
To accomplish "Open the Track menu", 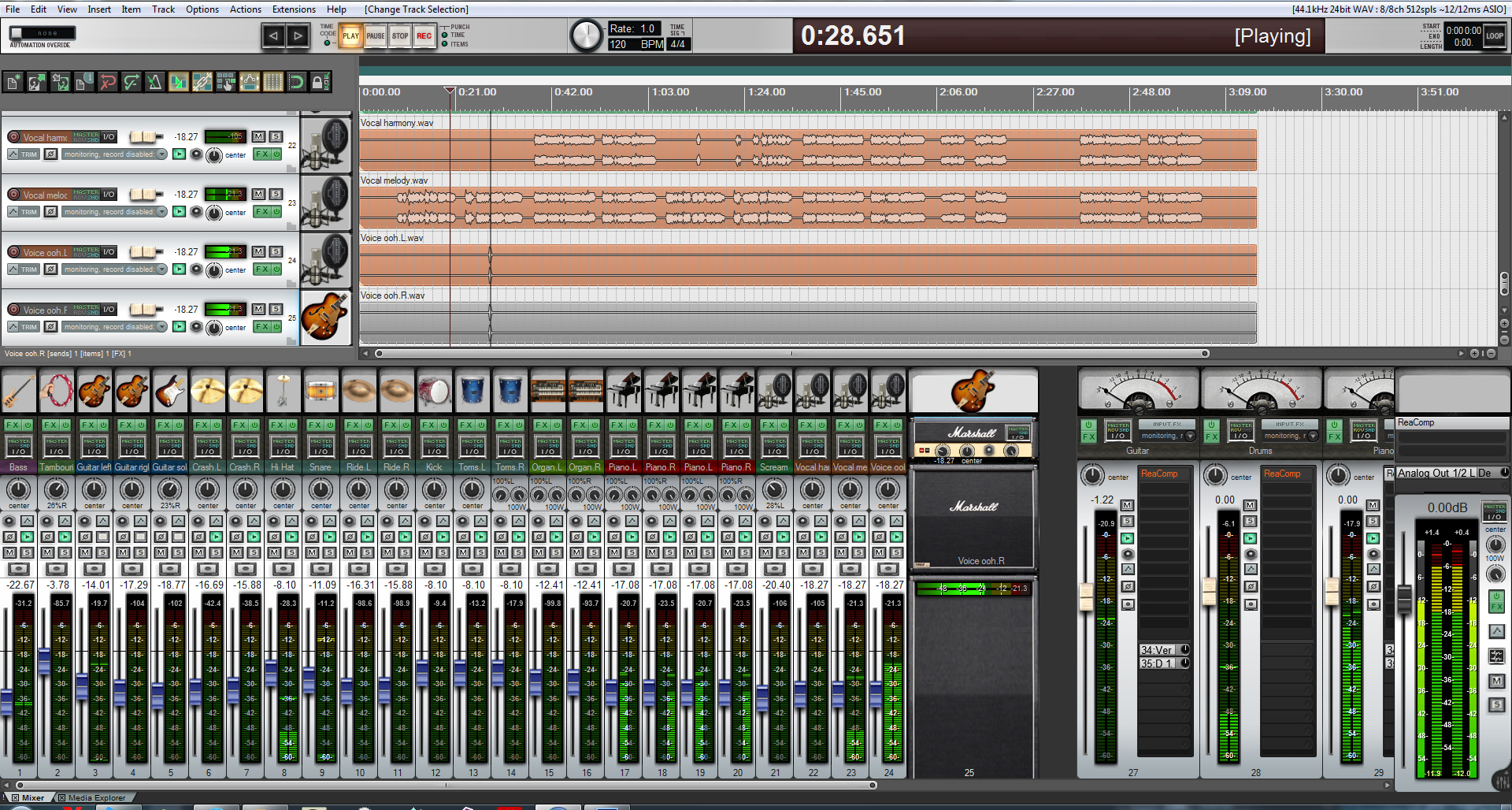I will point(163,9).
